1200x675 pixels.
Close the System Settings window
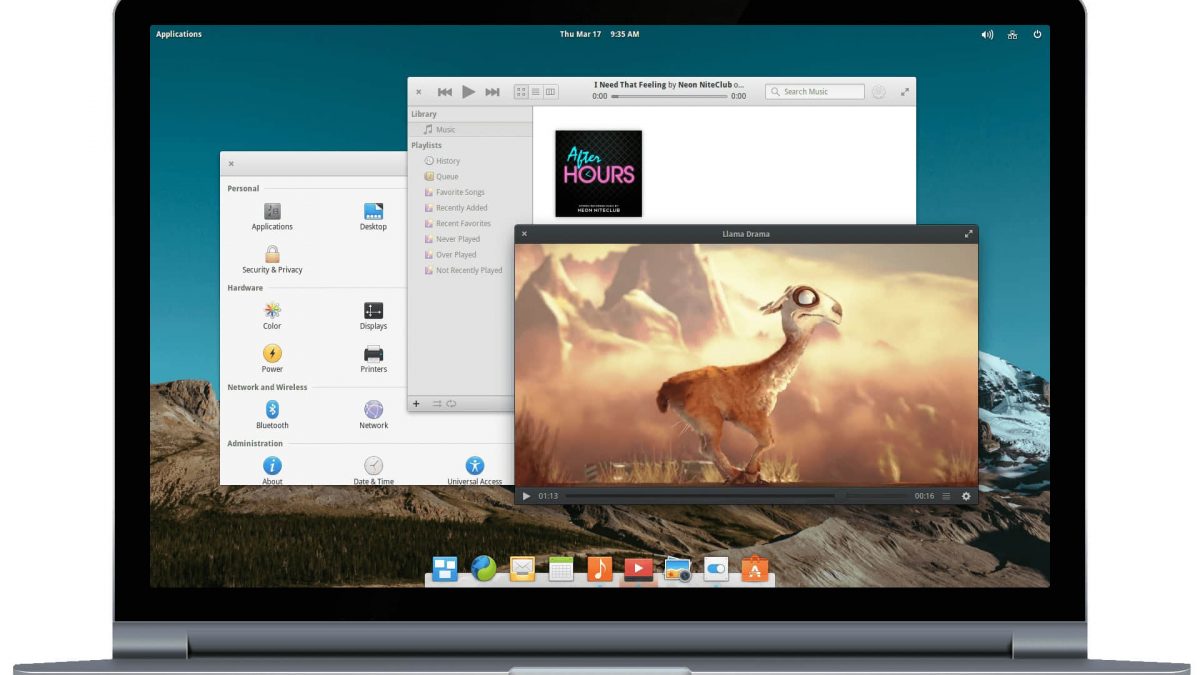coord(231,163)
